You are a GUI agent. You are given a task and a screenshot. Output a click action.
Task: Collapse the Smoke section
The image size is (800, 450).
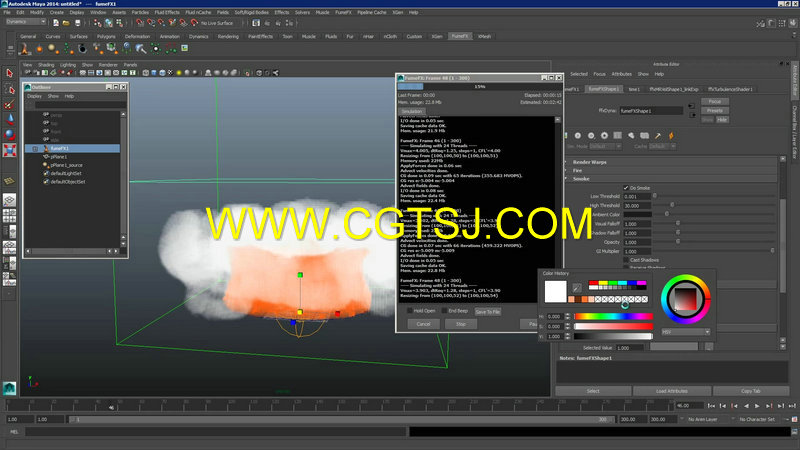coord(581,179)
